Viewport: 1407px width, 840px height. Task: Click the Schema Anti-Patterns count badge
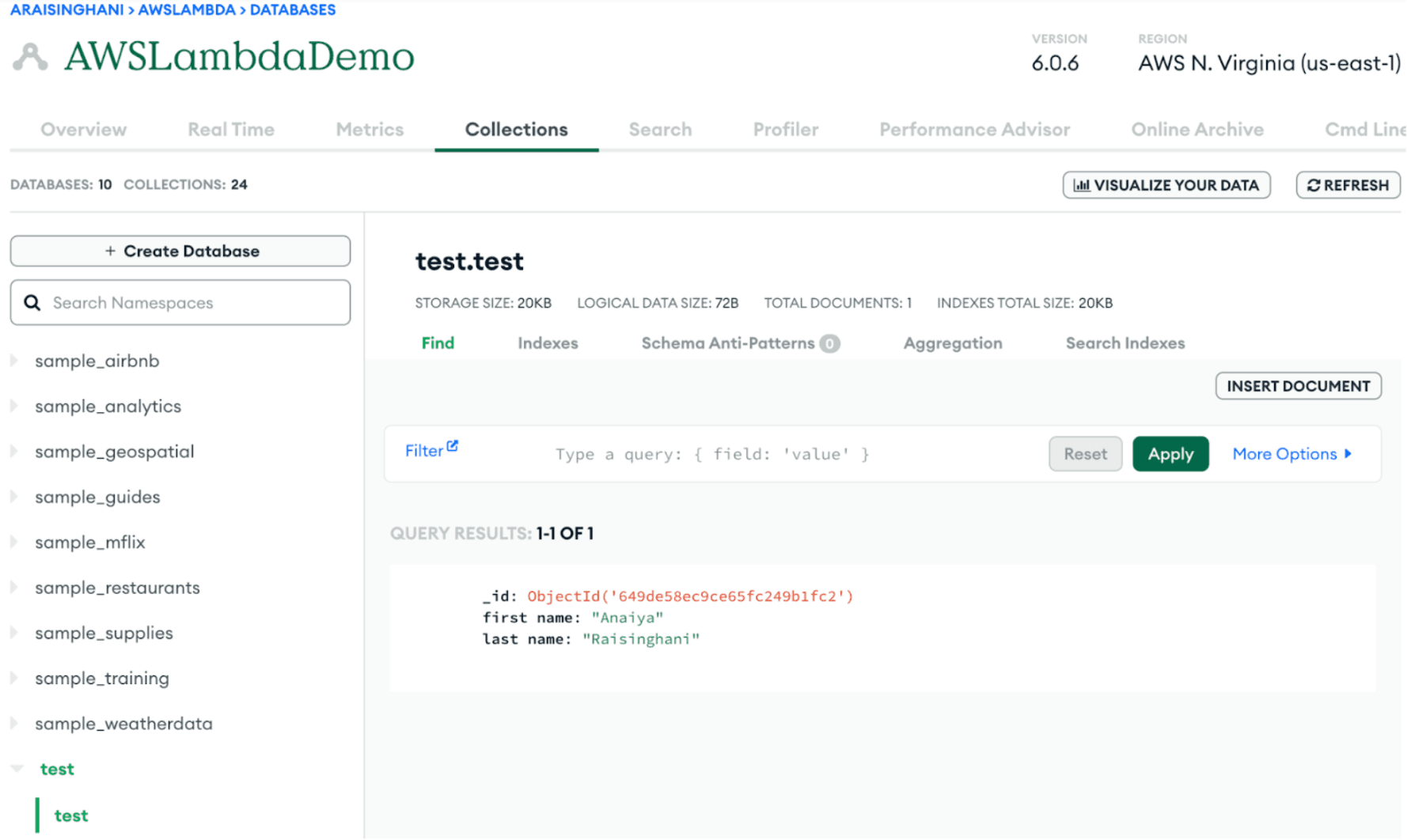click(x=829, y=343)
